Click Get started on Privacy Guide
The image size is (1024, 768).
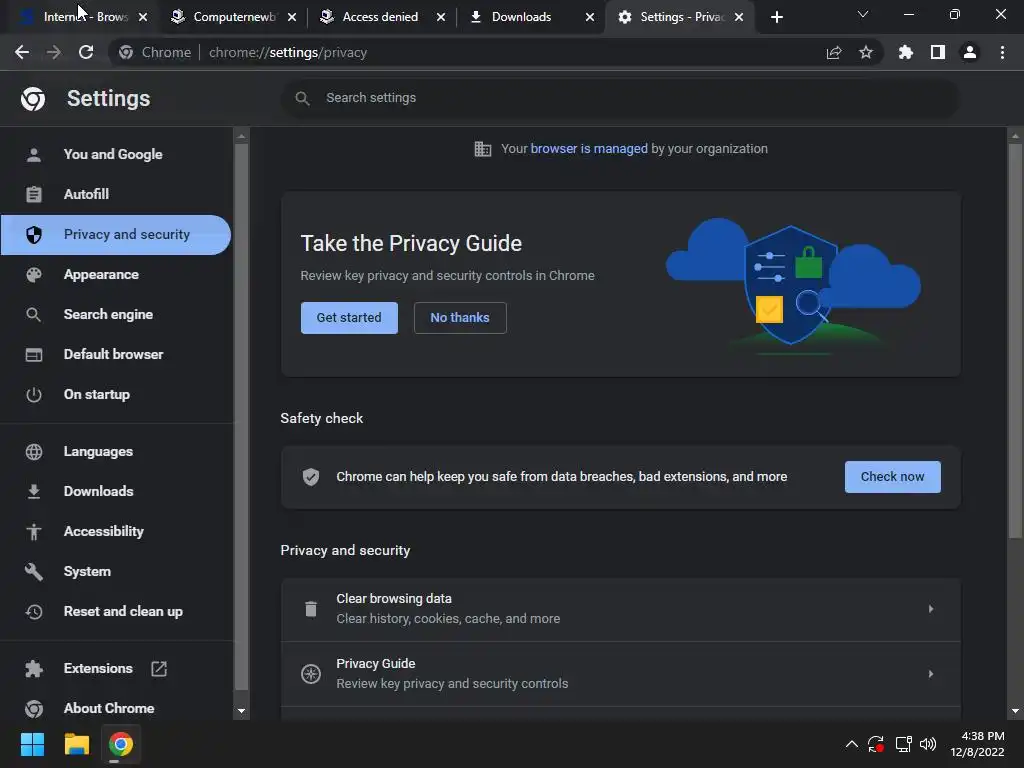pyautogui.click(x=349, y=317)
